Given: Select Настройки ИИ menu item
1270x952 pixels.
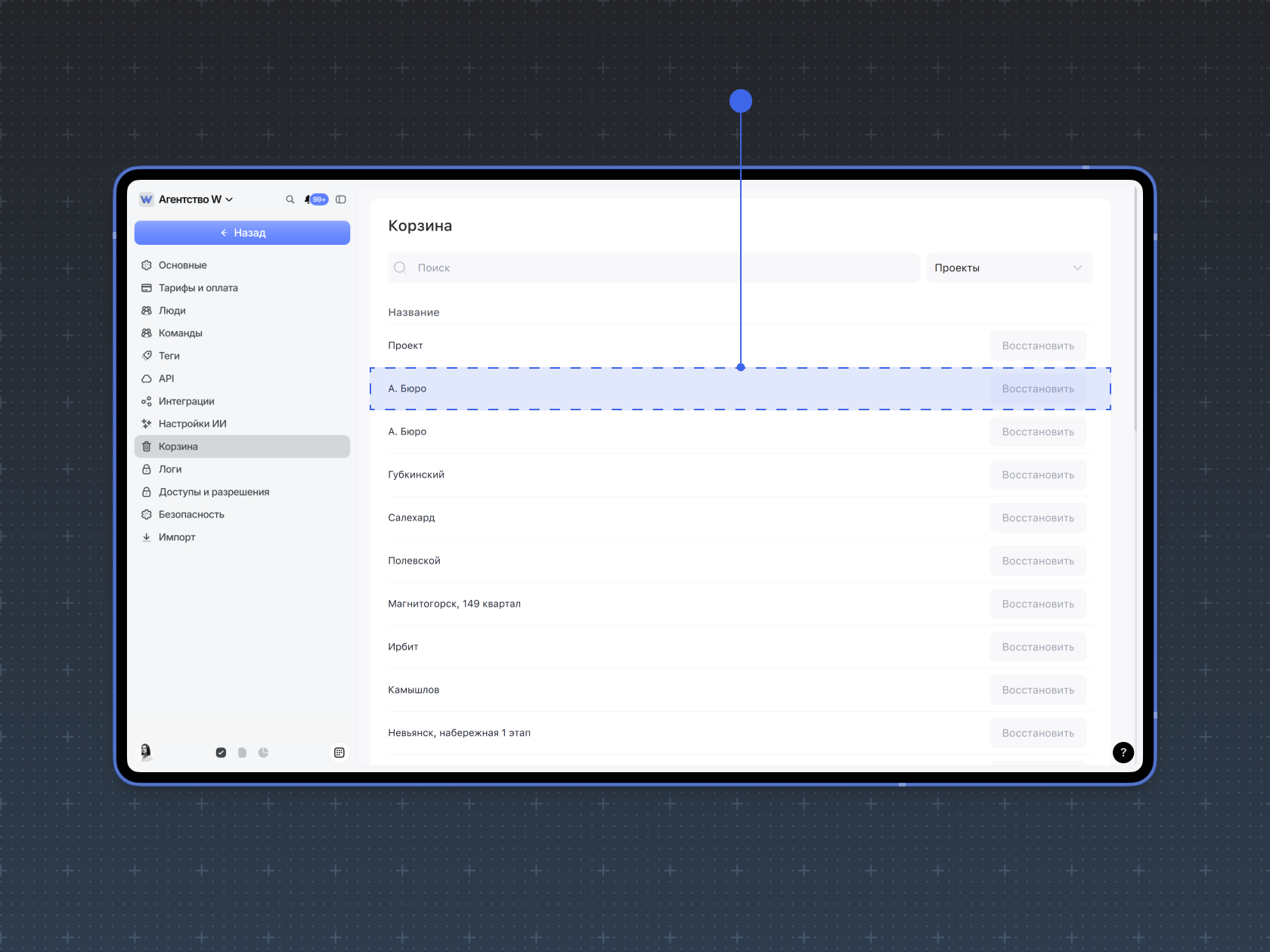Looking at the screenshot, I should (x=192, y=424).
